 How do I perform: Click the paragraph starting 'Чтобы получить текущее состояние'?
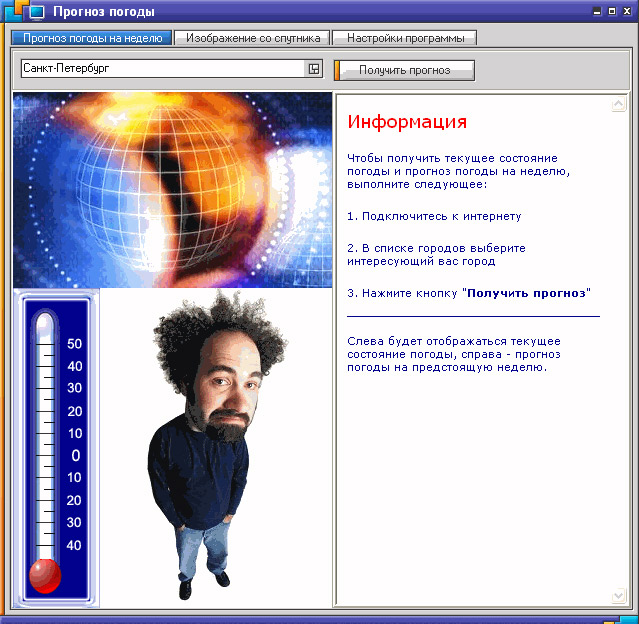(x=458, y=171)
